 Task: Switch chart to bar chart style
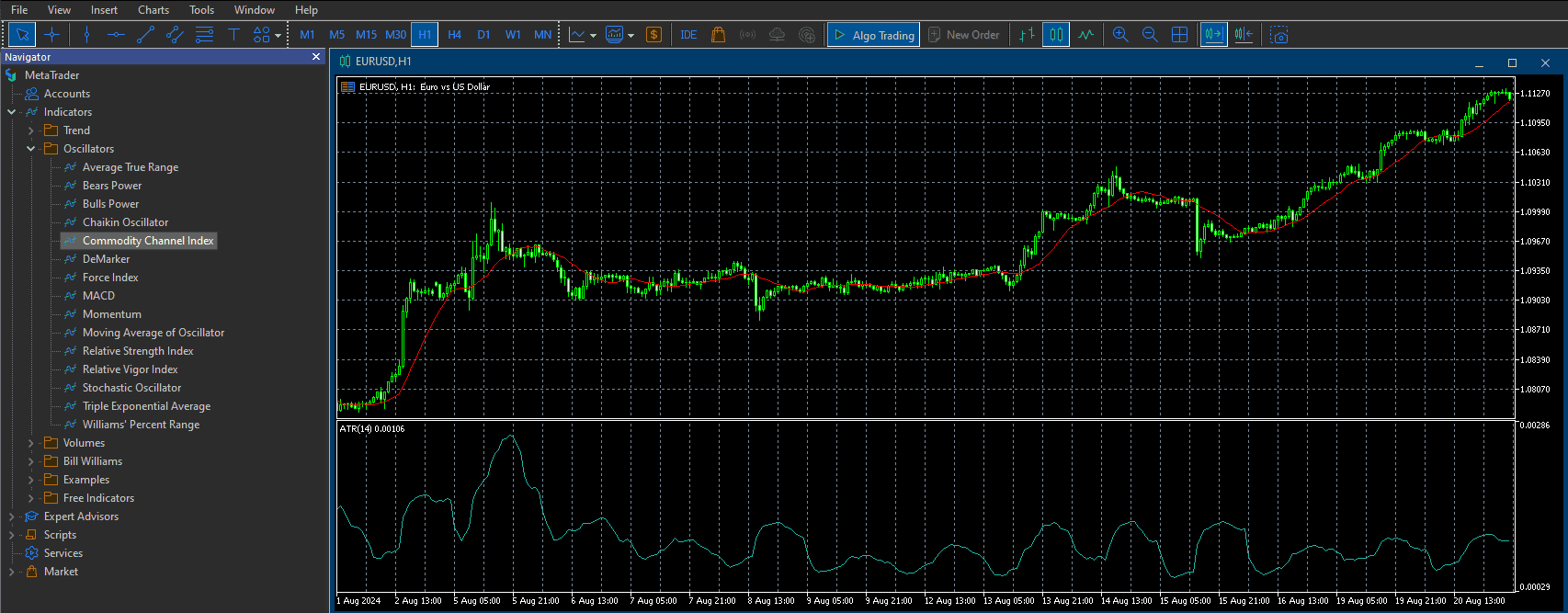tap(1027, 35)
